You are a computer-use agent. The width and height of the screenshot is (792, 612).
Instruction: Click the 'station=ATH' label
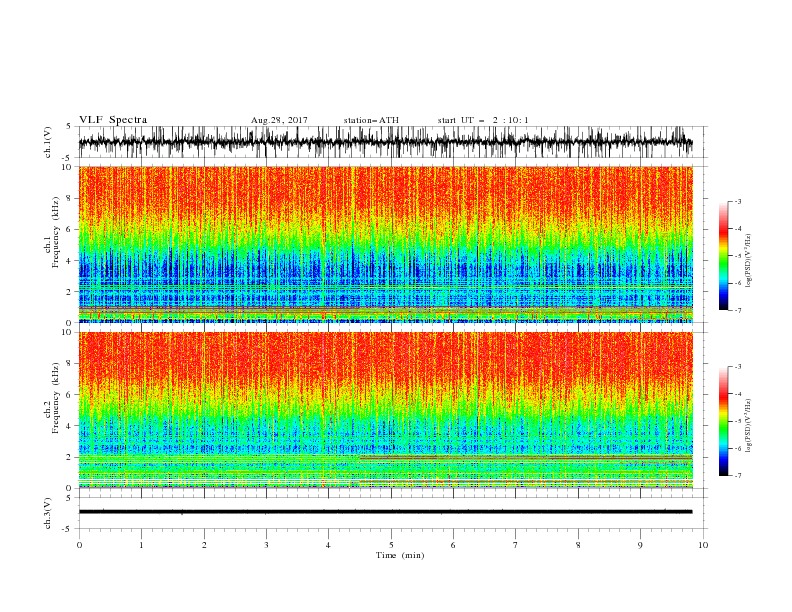pos(371,120)
